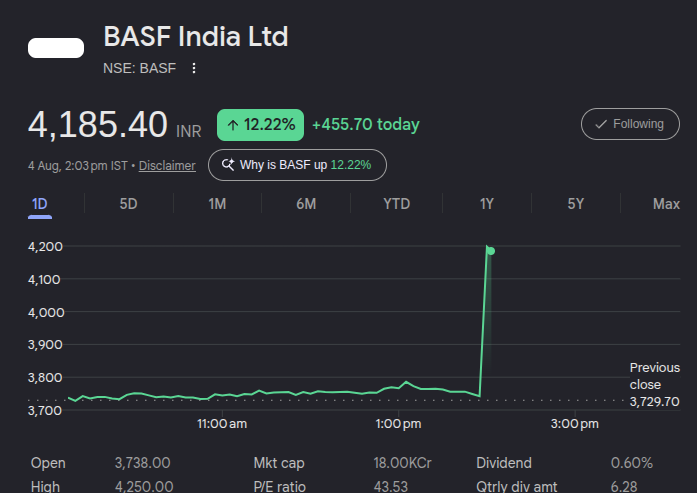Click the search sparkle icon in Why is BASF up
Image resolution: width=697 pixels, height=493 pixels.
pyautogui.click(x=228, y=165)
